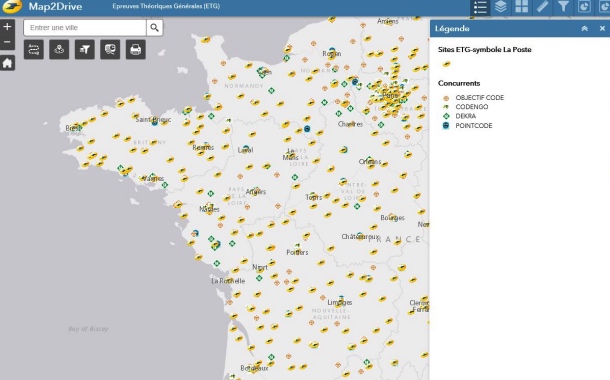610x380 pixels.
Task: Open the map chart query tool
Action: 110,49
